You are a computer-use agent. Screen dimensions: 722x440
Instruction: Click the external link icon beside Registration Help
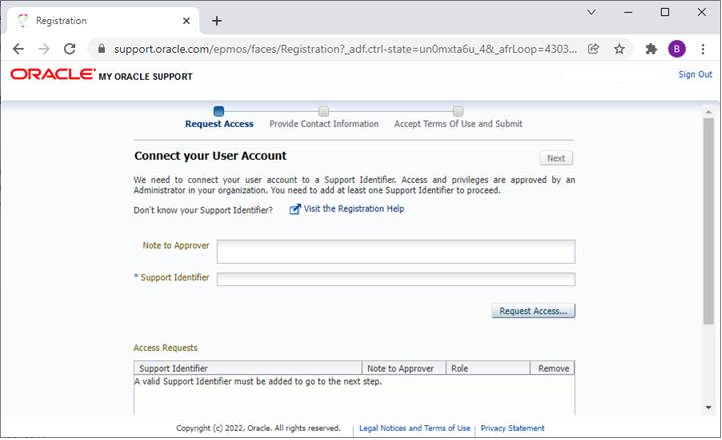point(295,209)
